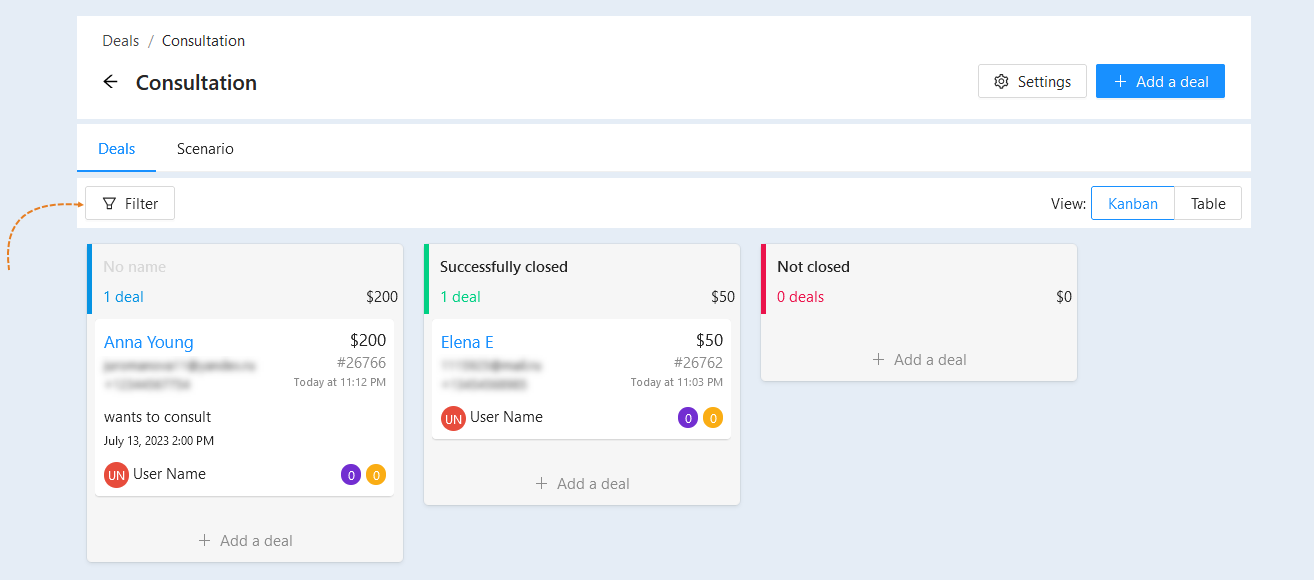This screenshot has height=580, width=1314.
Task: Click Consultation in the breadcrumb
Action: tap(203, 41)
